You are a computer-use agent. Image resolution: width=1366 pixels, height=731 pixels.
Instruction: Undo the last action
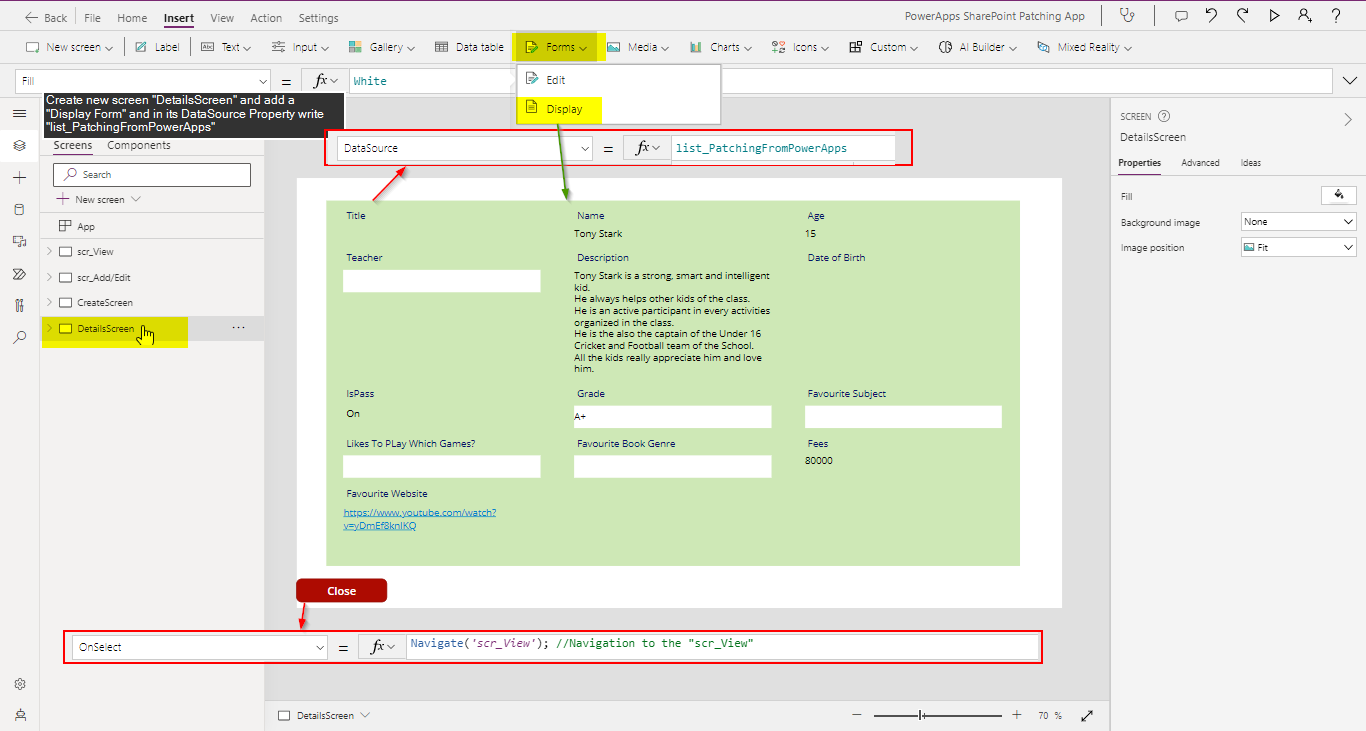tap(1212, 16)
